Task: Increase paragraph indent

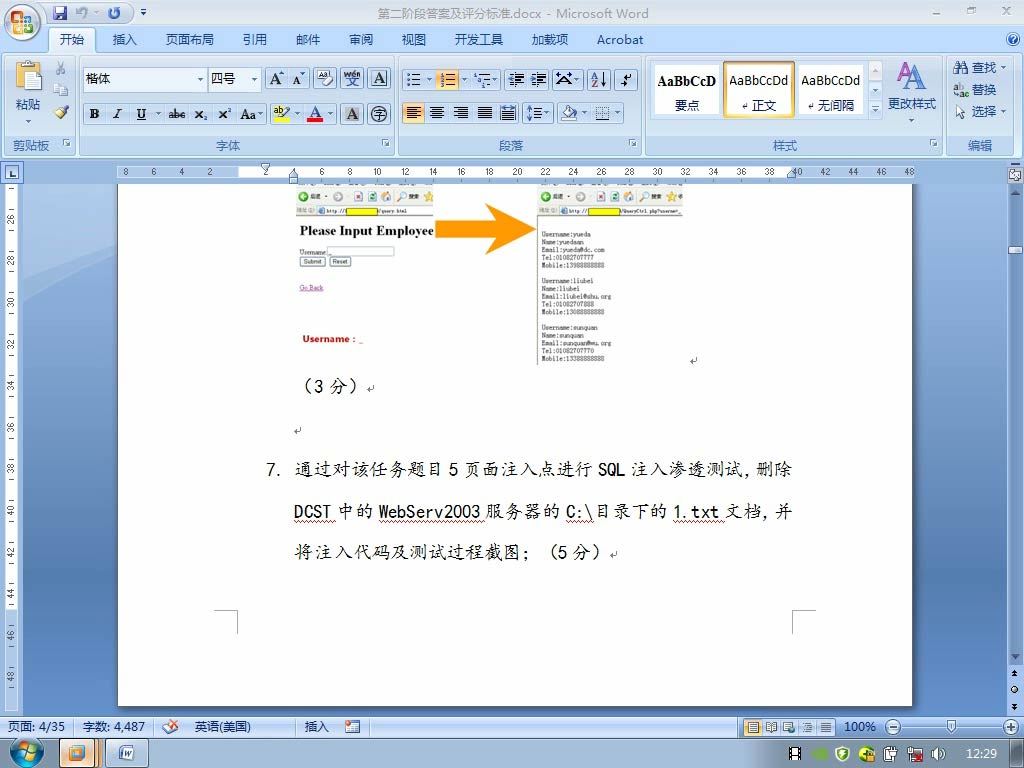Action: (x=539, y=80)
